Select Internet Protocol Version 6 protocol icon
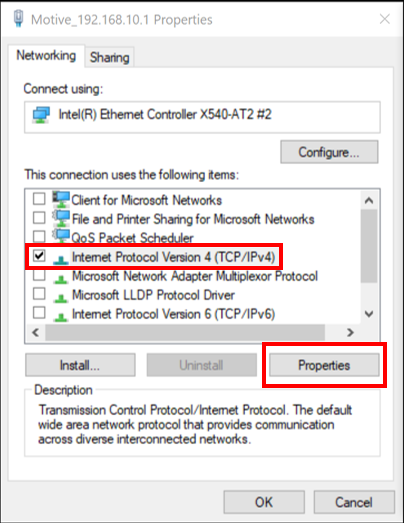 pyautogui.click(x=61, y=316)
